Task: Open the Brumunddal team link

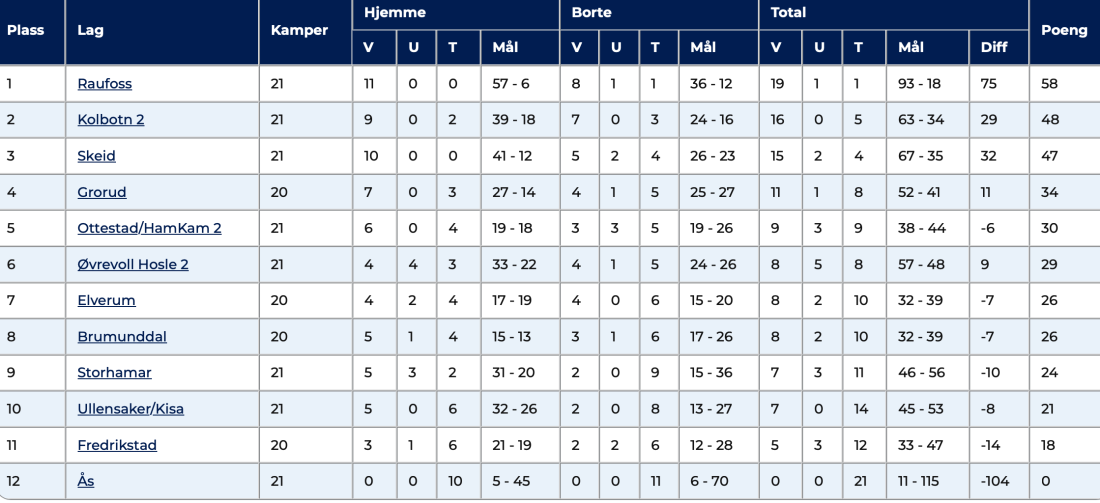Action: click(x=122, y=337)
